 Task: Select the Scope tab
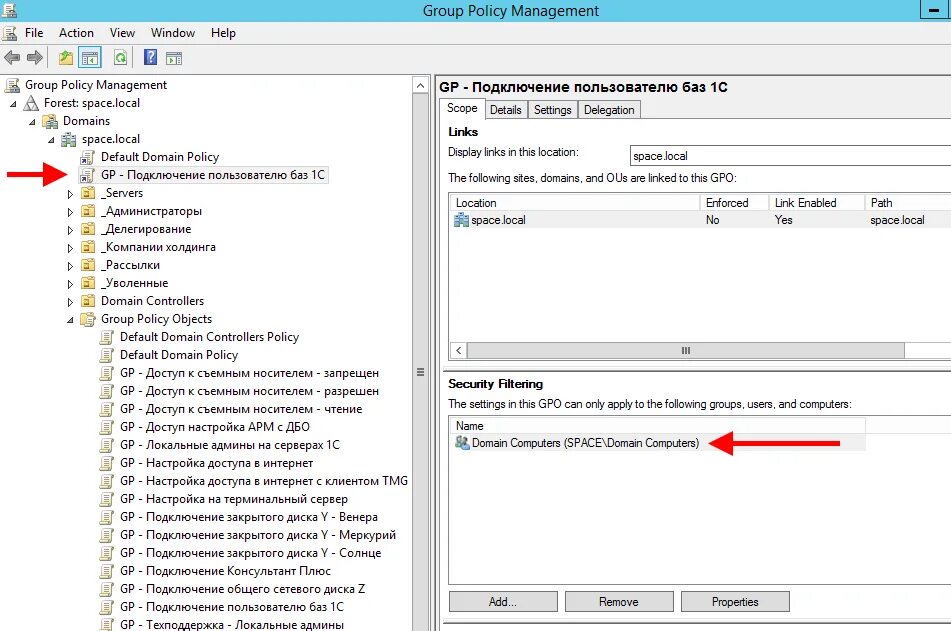coord(462,108)
